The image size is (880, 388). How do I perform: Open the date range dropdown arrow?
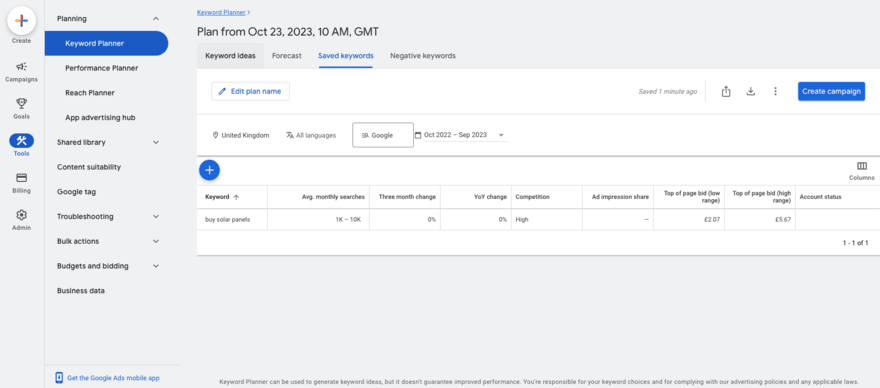501,135
